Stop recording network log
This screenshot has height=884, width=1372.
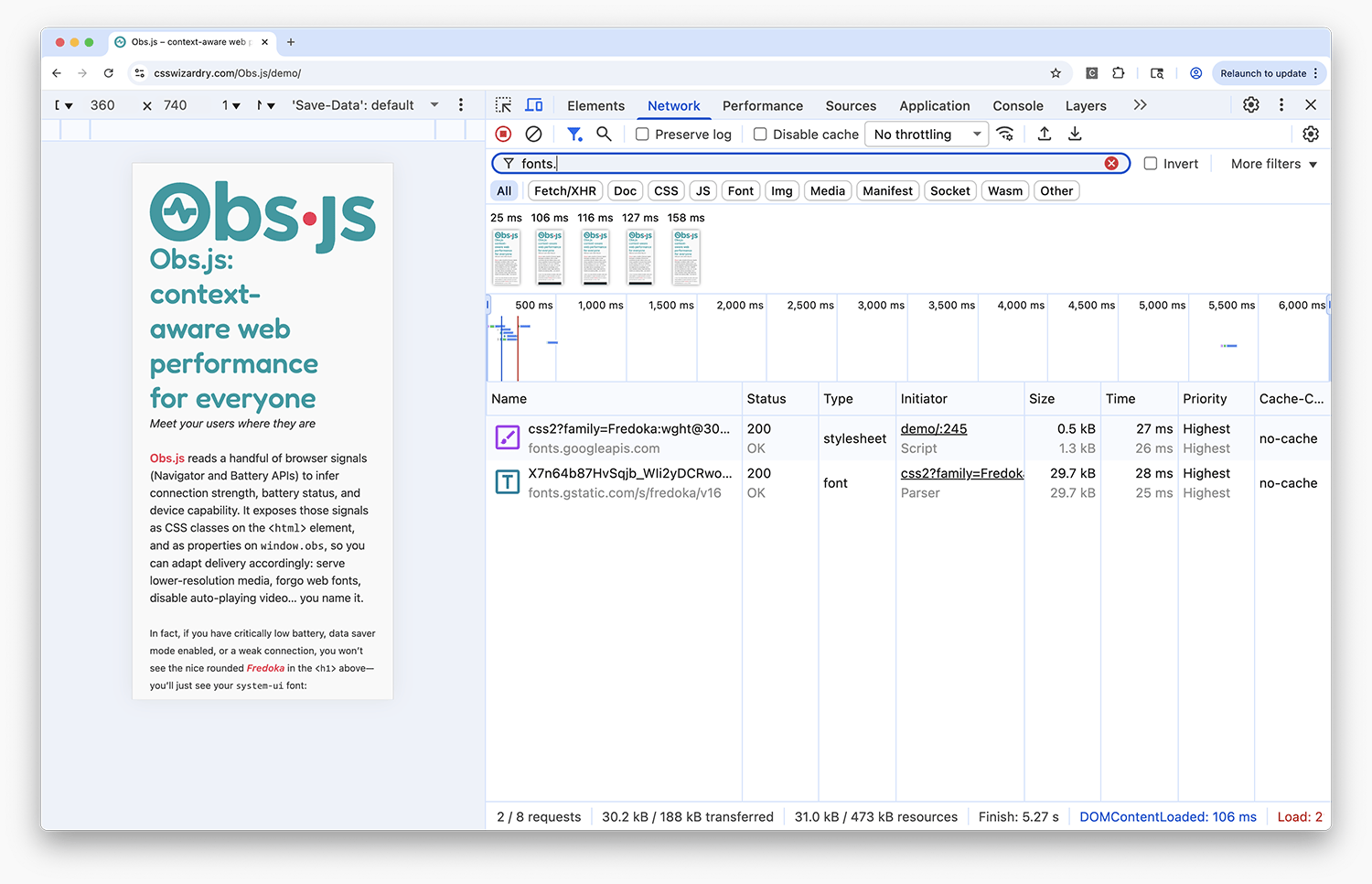(503, 134)
